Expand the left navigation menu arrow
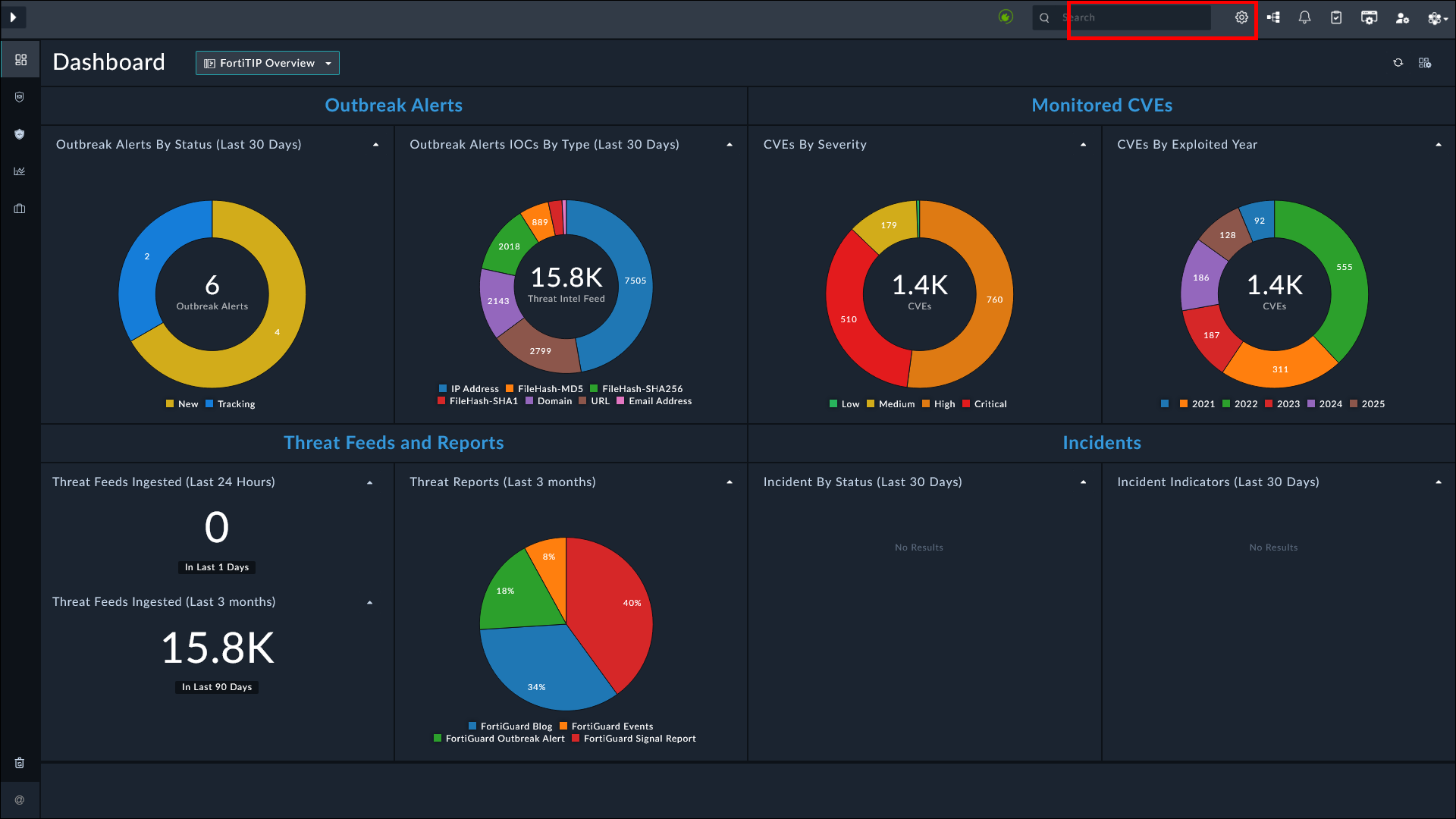Image resolution: width=1456 pixels, height=819 pixels. coord(13,17)
